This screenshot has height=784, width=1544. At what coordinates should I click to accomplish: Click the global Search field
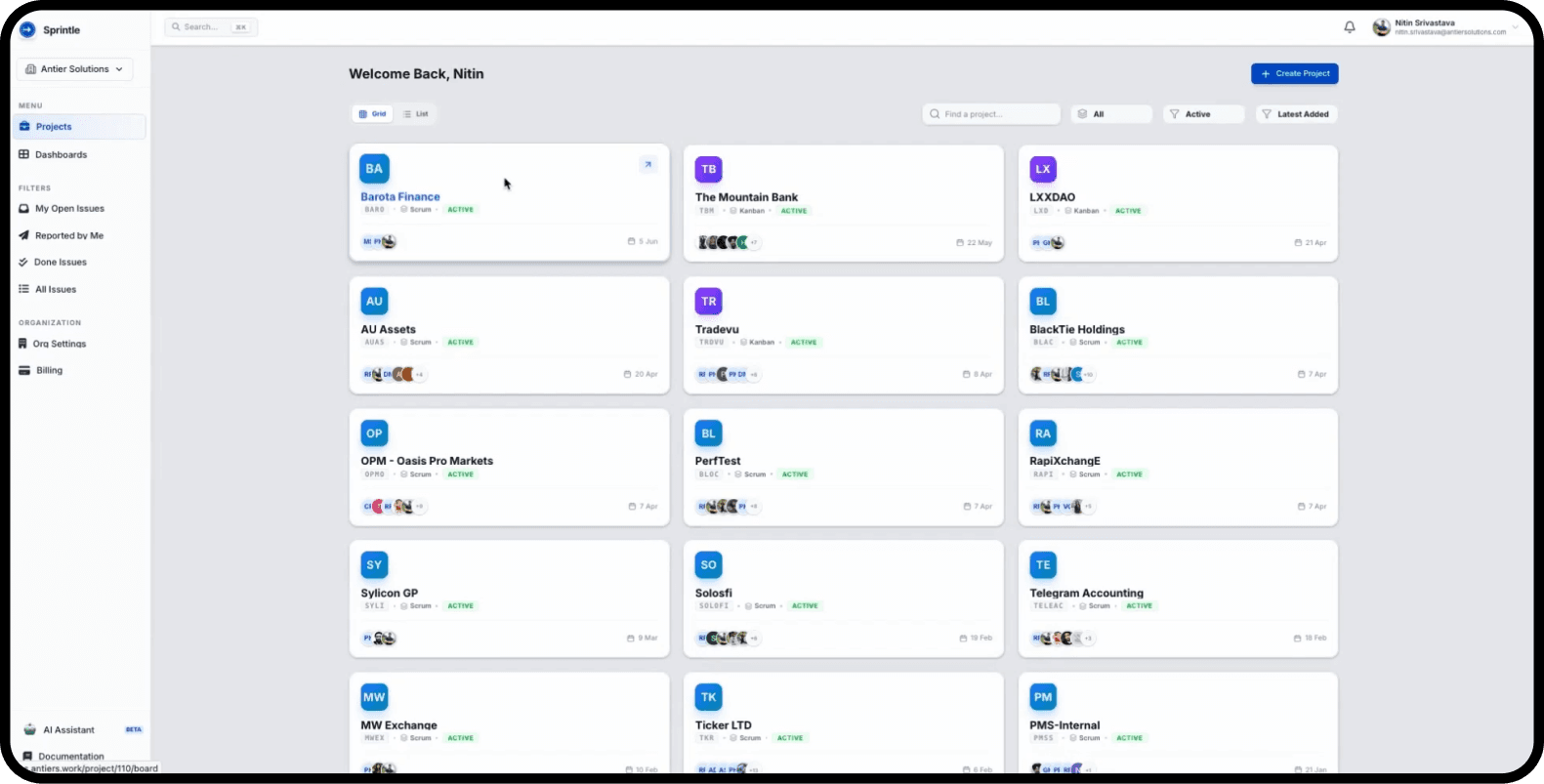coord(211,27)
